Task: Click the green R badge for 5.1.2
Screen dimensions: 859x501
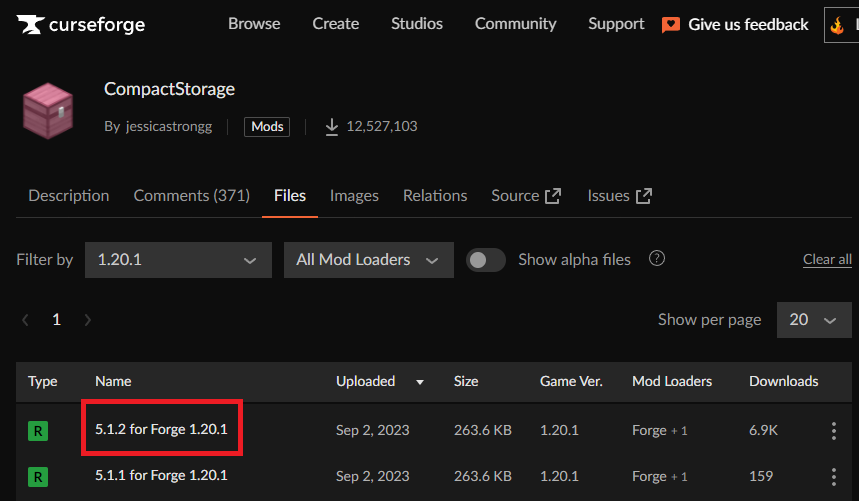Action: click(x=38, y=431)
